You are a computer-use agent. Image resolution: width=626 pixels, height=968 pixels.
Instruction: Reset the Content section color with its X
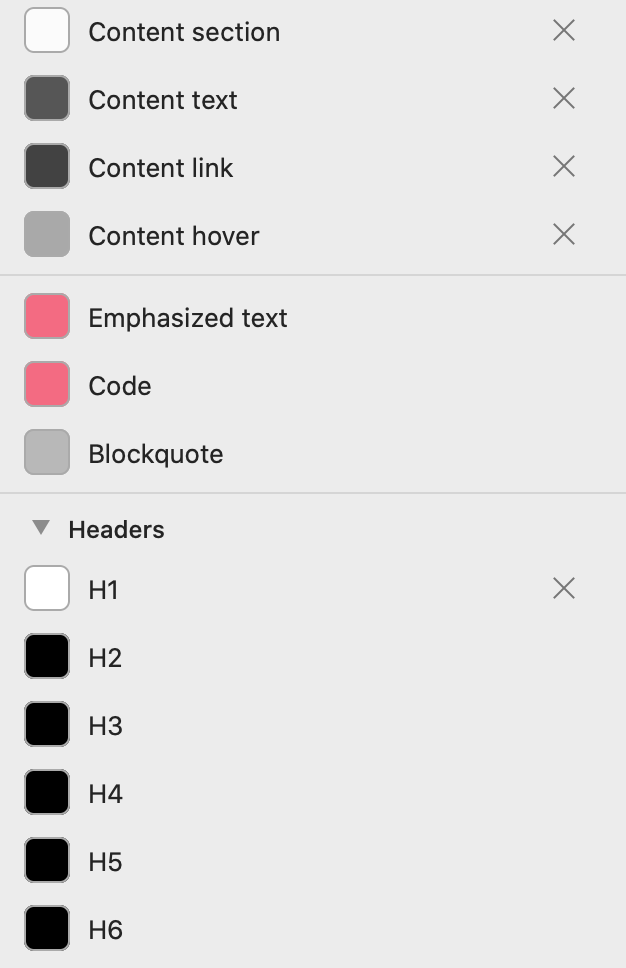coord(564,31)
